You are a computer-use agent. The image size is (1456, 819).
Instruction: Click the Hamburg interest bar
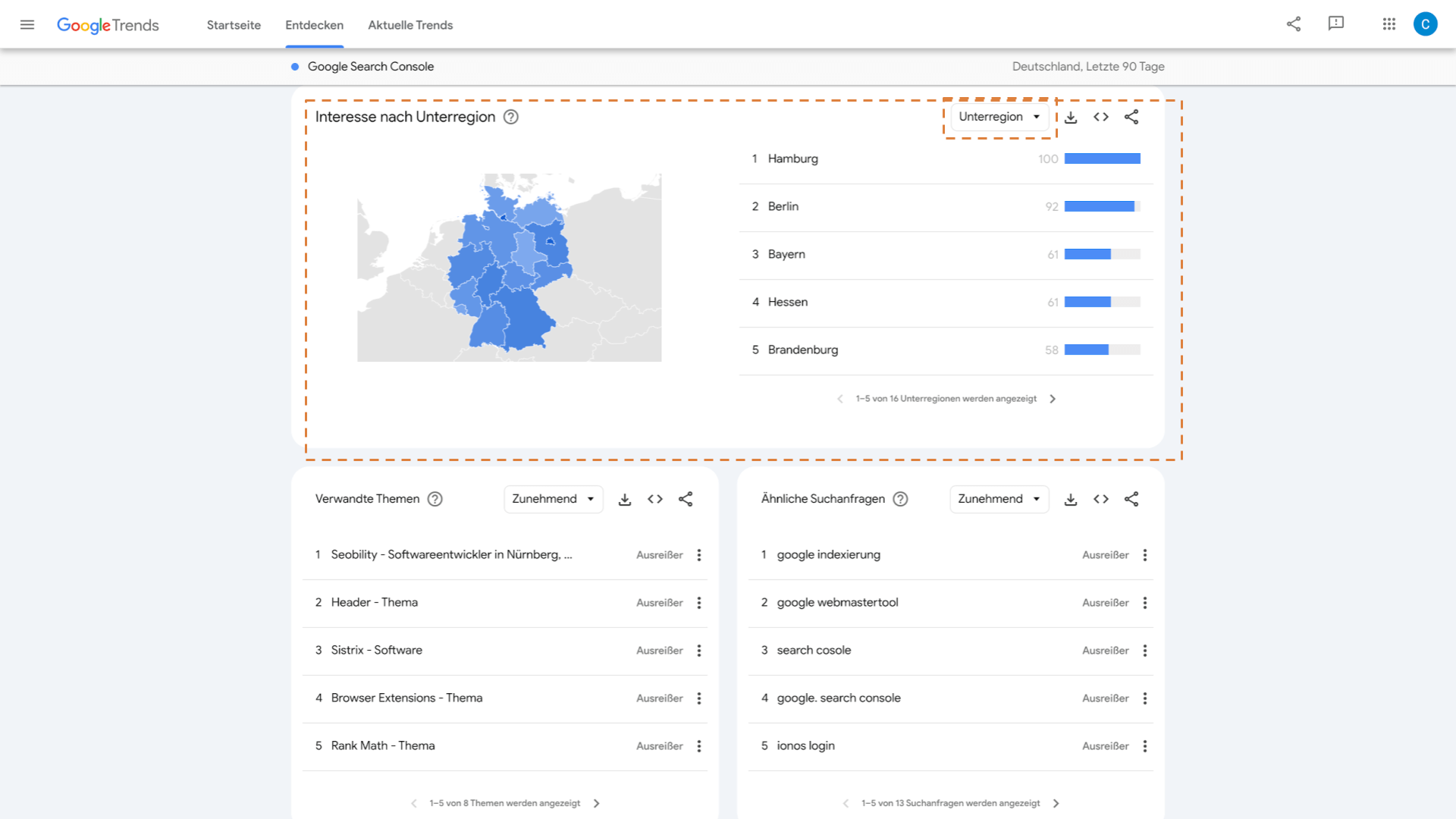pos(1103,159)
